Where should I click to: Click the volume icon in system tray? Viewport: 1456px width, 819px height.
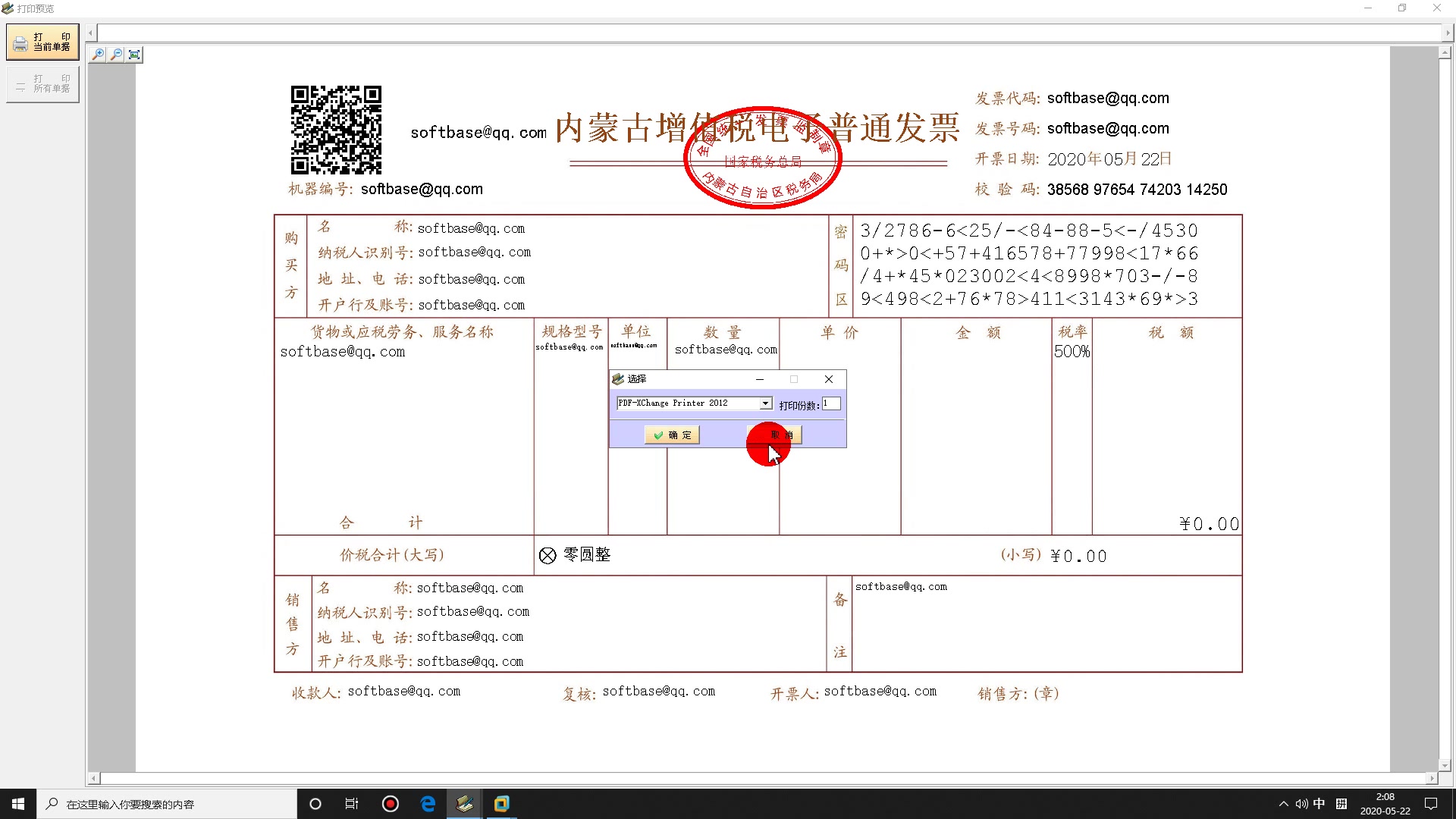pos(1301,804)
